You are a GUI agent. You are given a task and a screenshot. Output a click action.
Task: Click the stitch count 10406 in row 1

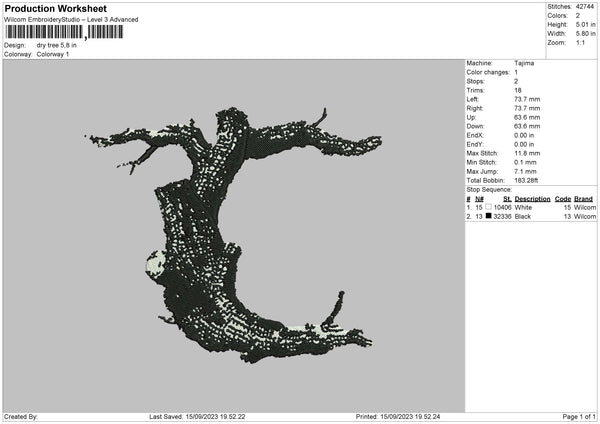coord(502,207)
